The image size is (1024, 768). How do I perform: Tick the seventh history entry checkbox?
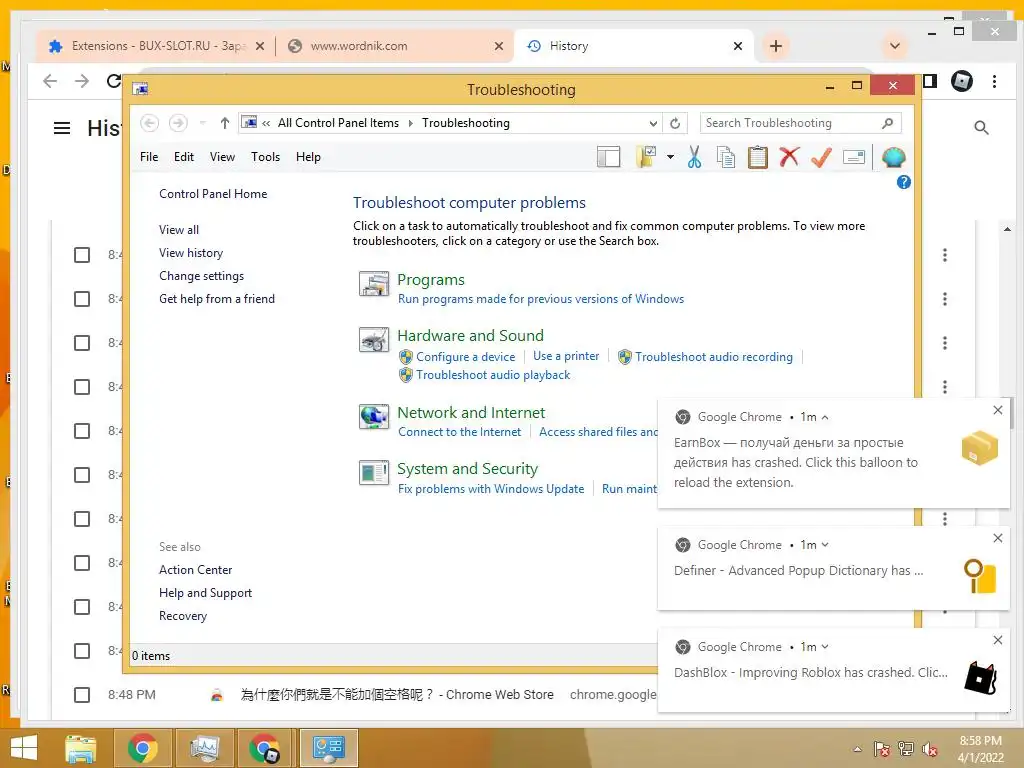(x=82, y=519)
